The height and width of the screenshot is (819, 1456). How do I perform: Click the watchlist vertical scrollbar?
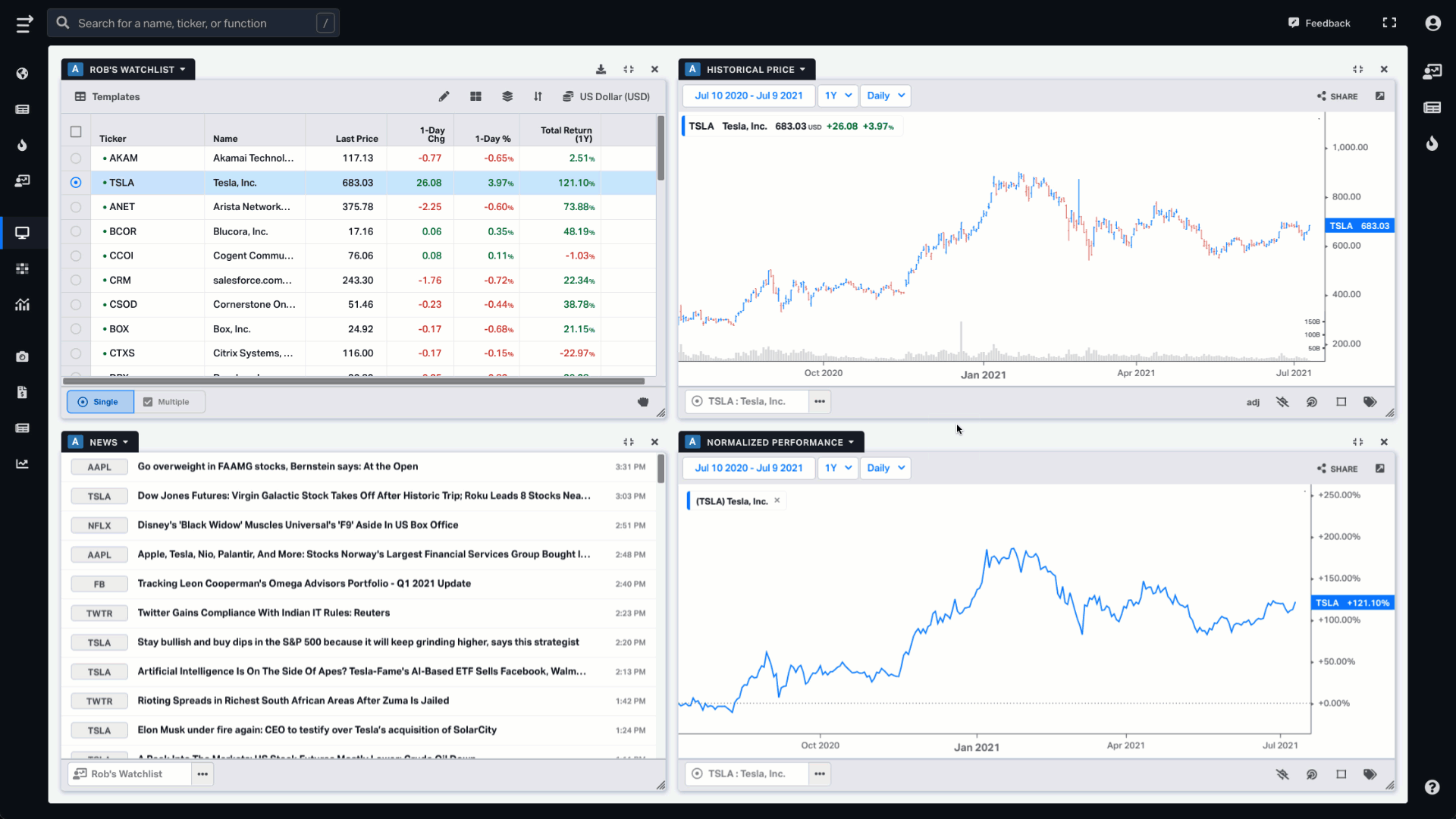(x=661, y=148)
